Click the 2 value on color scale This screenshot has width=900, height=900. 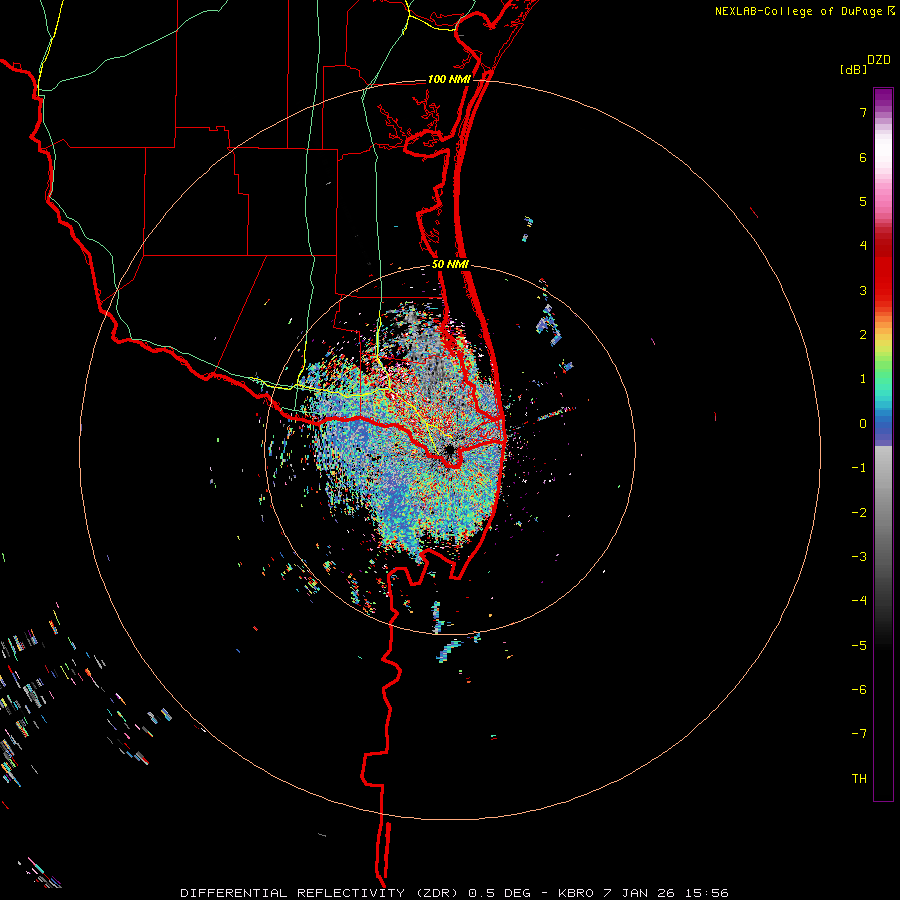pyautogui.click(x=863, y=335)
